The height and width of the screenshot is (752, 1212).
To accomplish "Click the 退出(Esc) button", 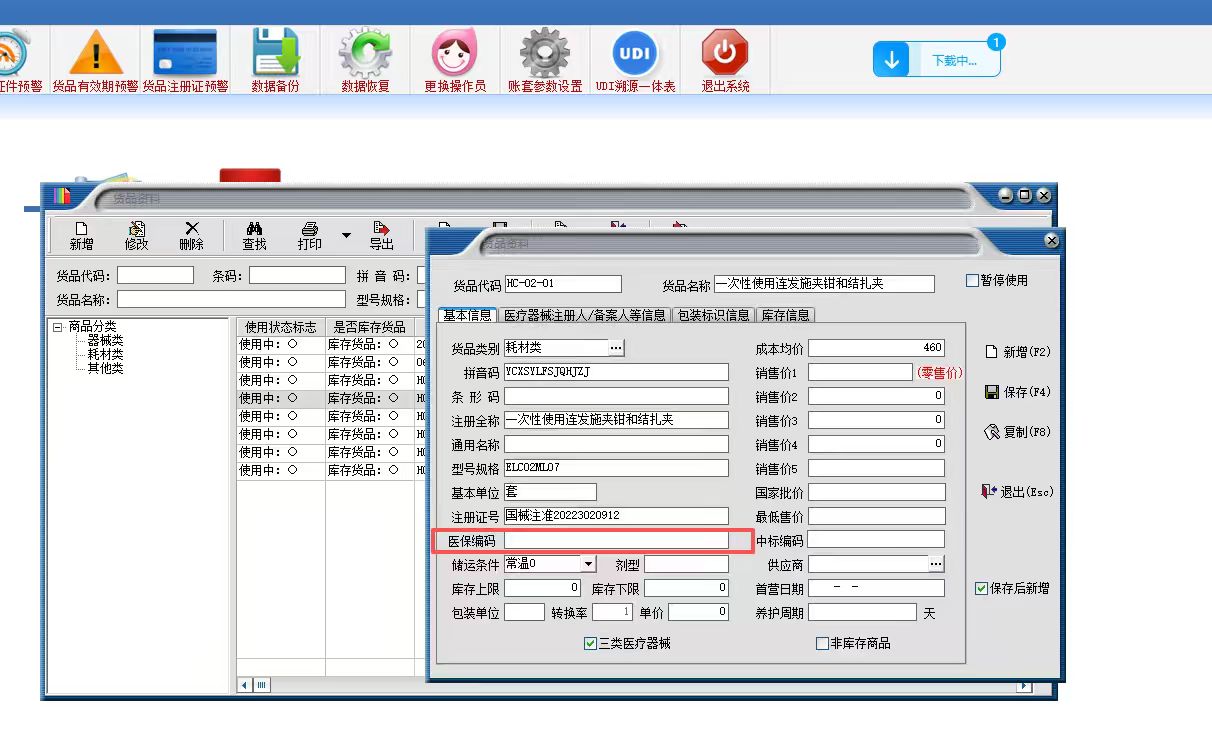I will click(1018, 492).
